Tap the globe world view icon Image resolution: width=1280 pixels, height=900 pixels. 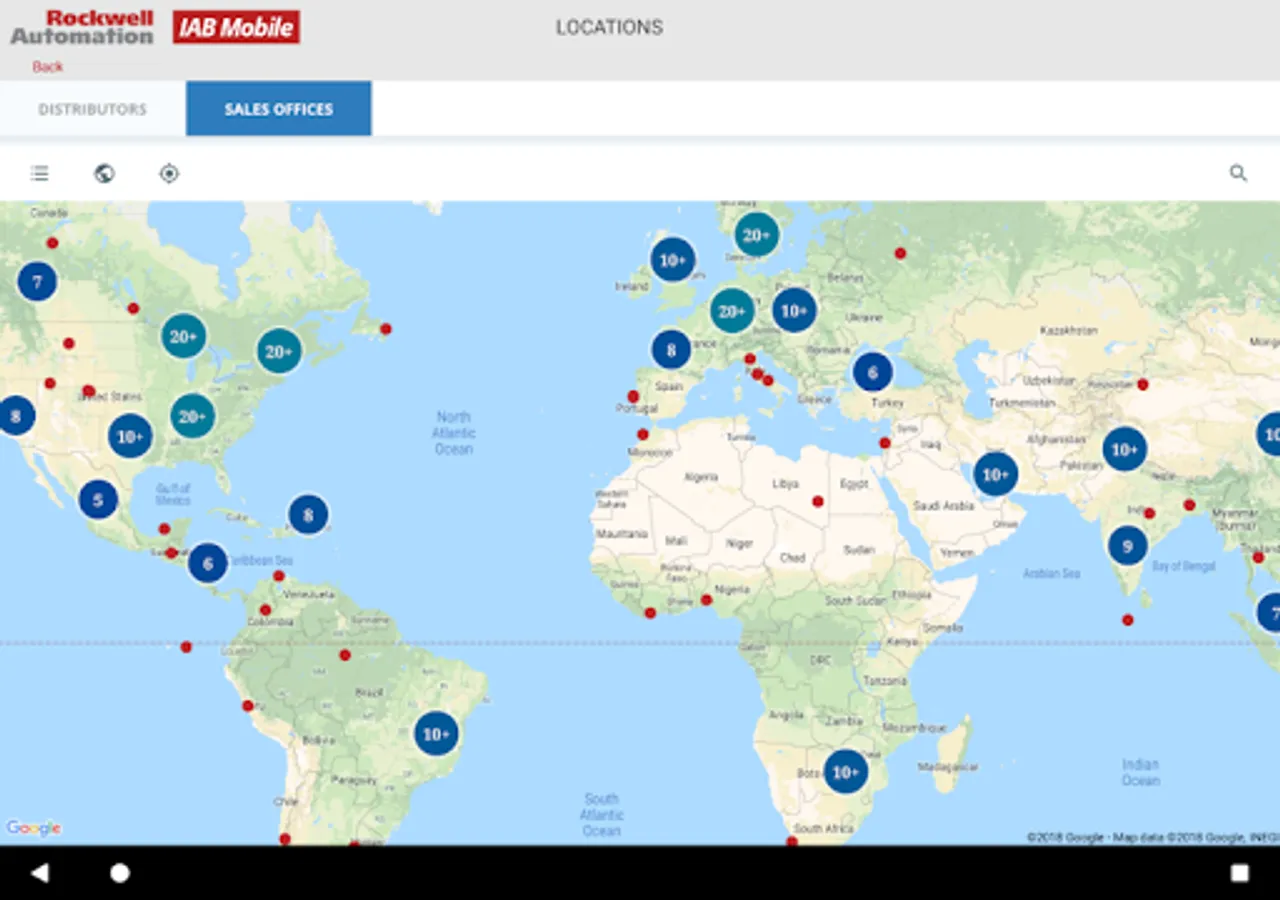click(104, 173)
